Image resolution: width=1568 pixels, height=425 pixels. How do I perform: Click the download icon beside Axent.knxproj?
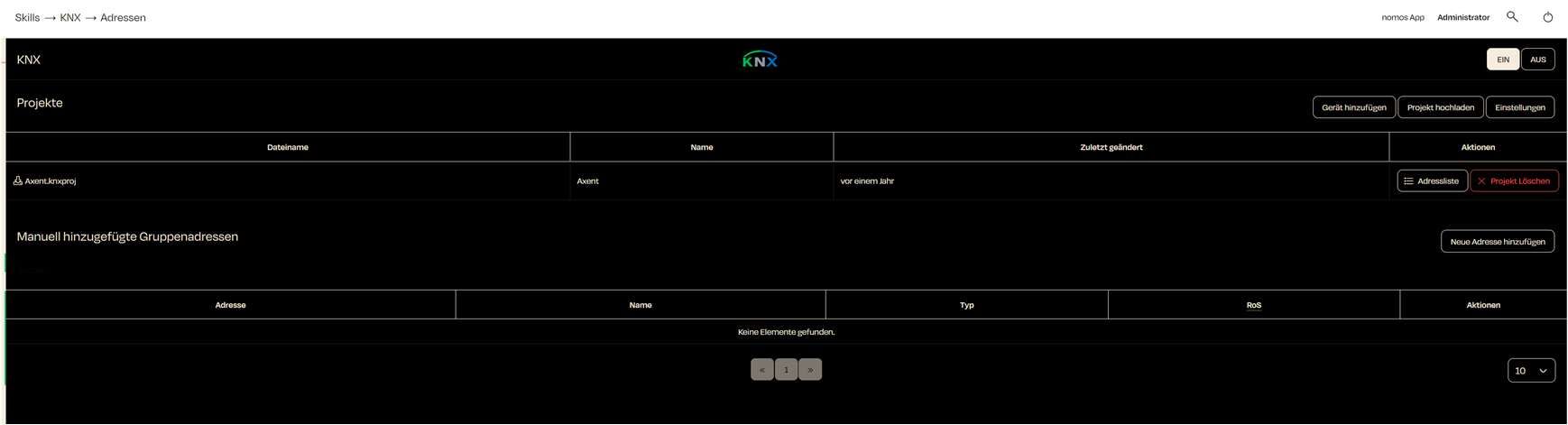(18, 180)
